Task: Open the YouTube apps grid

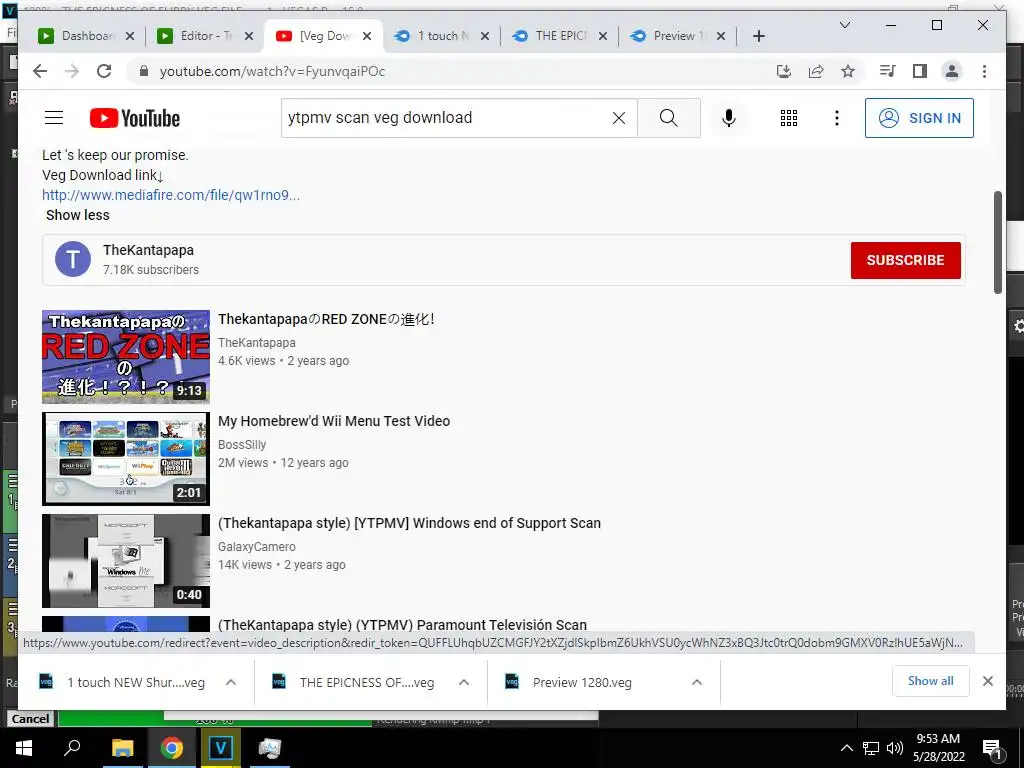Action: click(789, 118)
